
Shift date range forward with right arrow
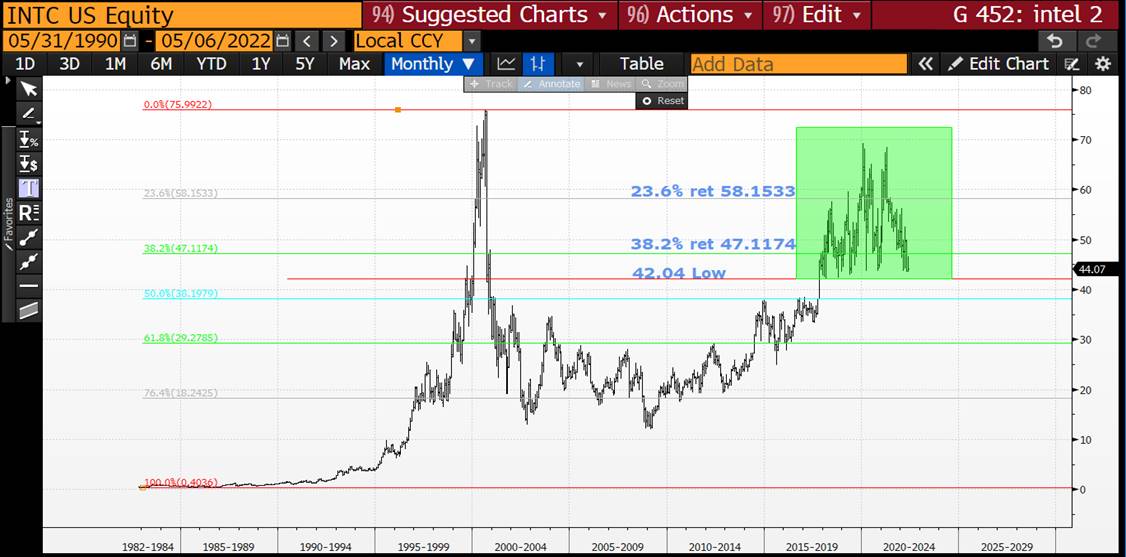point(332,41)
